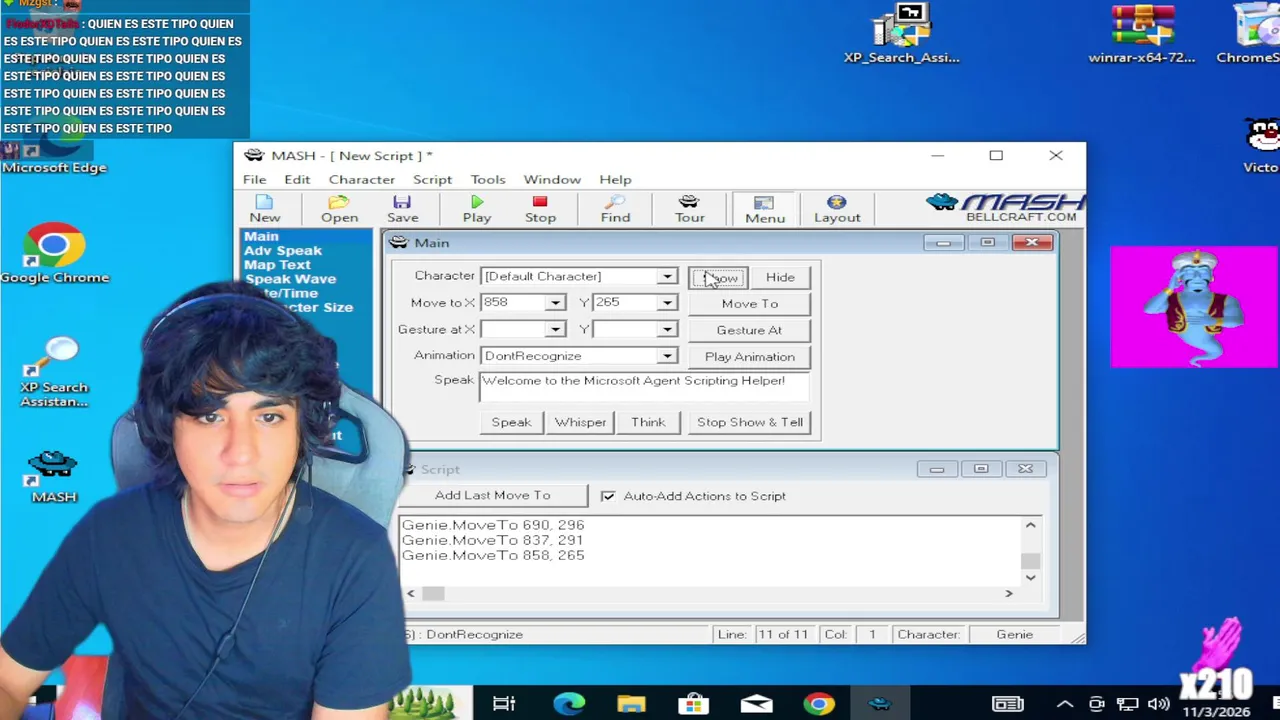Open the winrar-x64 installer icon

coord(1142,35)
